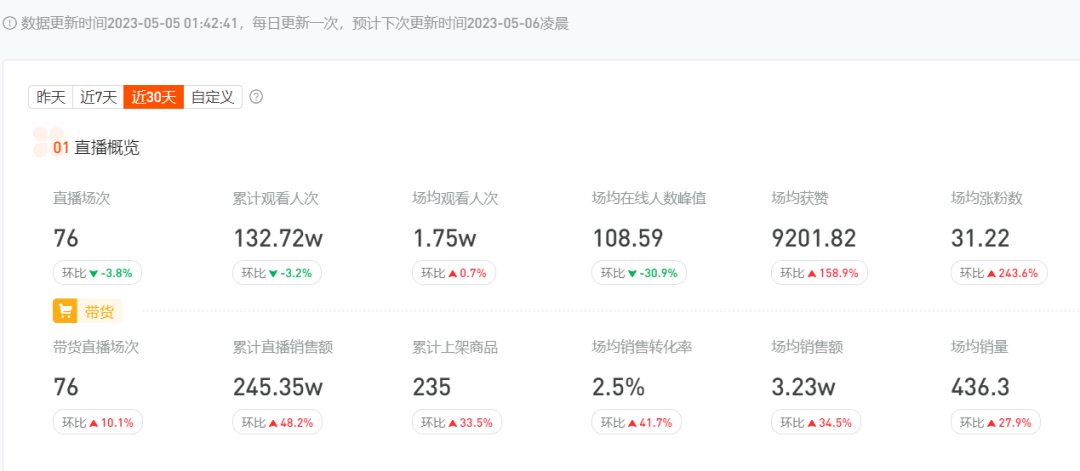Click the info icon beside update time
Screen dimensions: 1080x471
(x=9, y=23)
